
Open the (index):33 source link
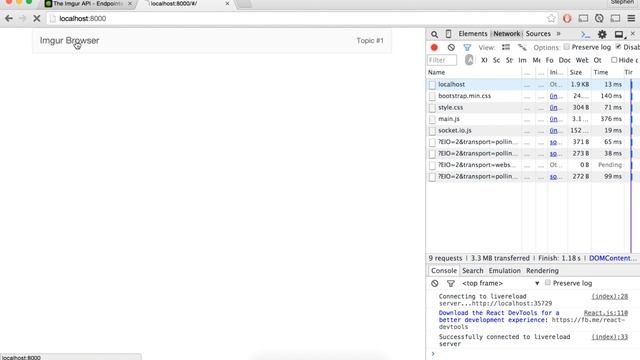[609, 337]
